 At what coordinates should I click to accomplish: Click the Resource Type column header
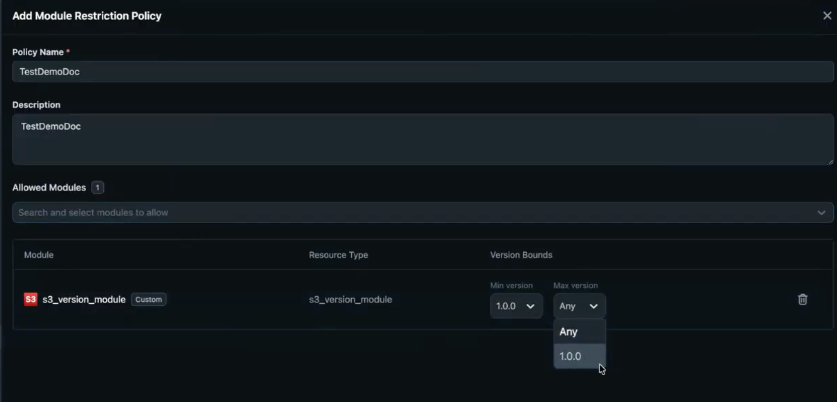[x=338, y=255]
